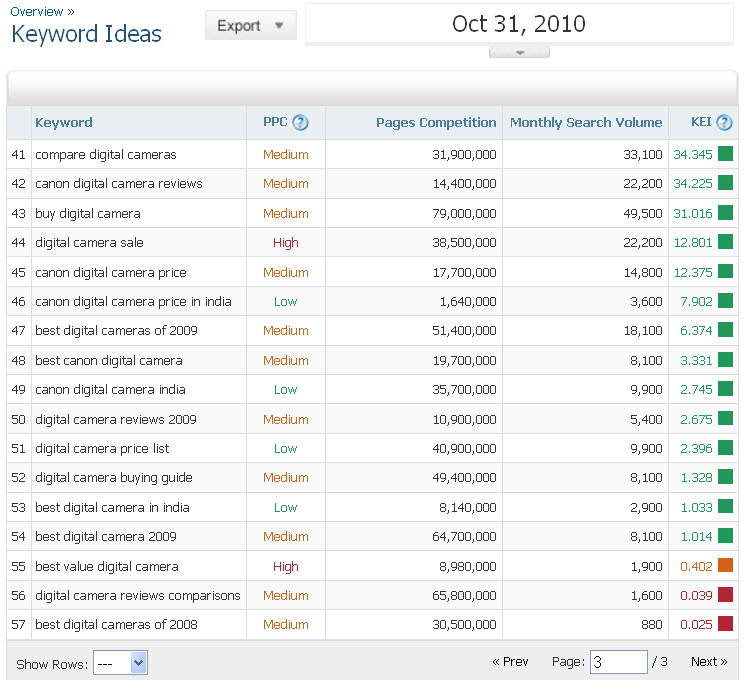Click the KEI help question mark icon
The height and width of the screenshot is (680, 744).
pyautogui.click(x=724, y=123)
